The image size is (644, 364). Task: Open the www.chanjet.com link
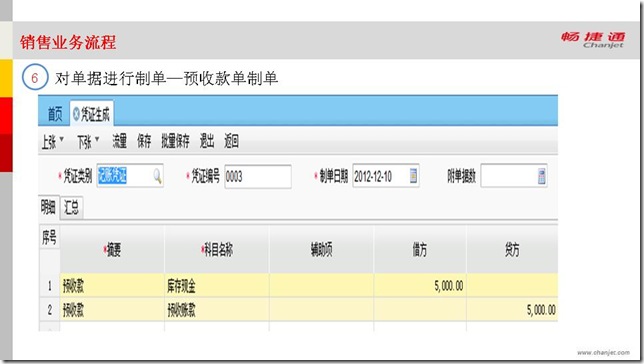[603, 352]
